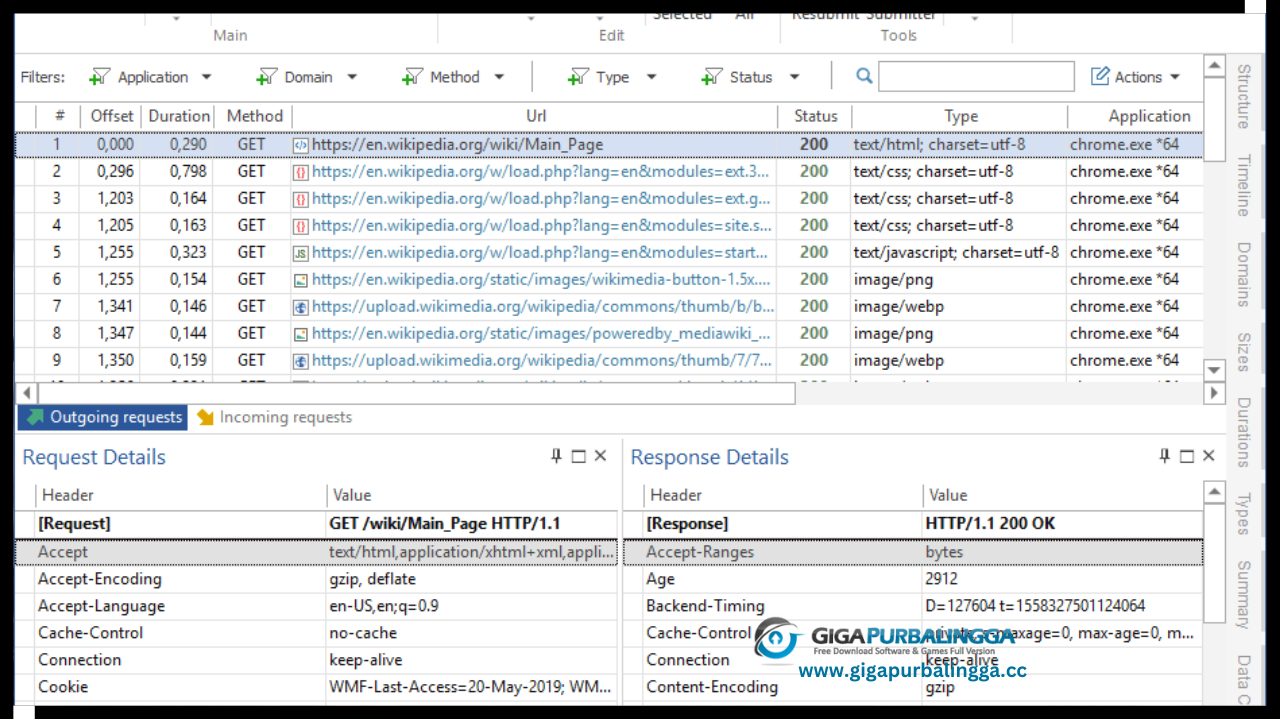Select the Age response header row
Image resolution: width=1280 pixels, height=719 pixels.
click(913, 579)
